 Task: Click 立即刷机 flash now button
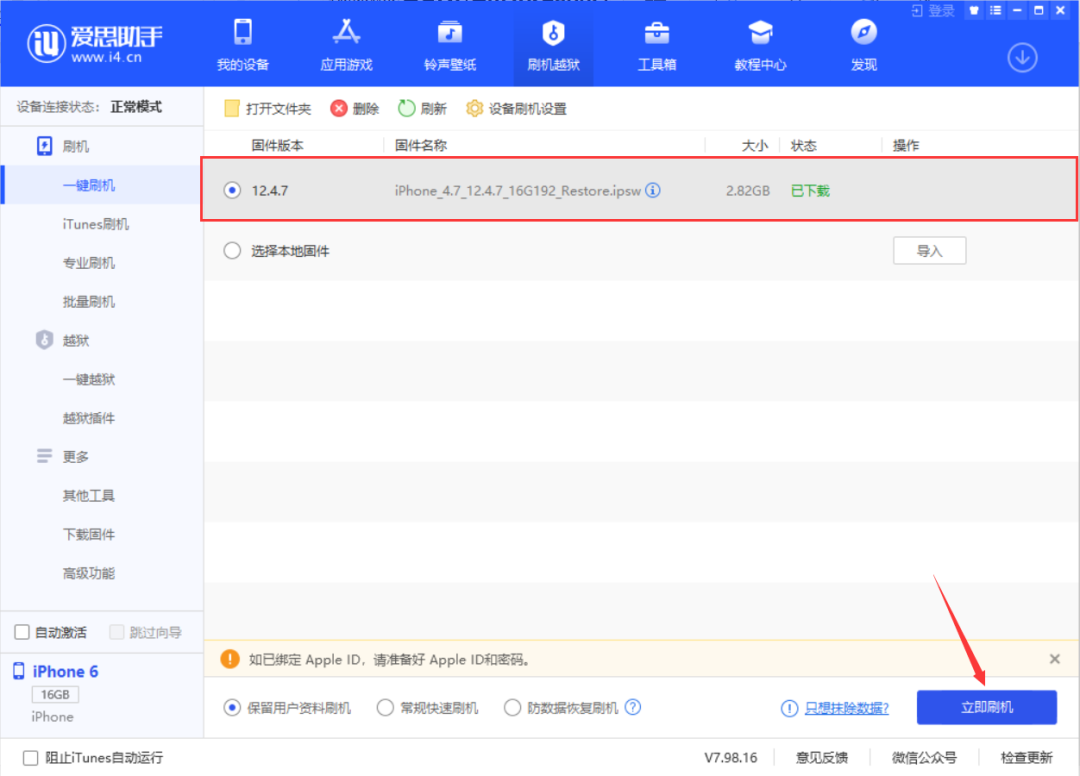[x=986, y=707]
